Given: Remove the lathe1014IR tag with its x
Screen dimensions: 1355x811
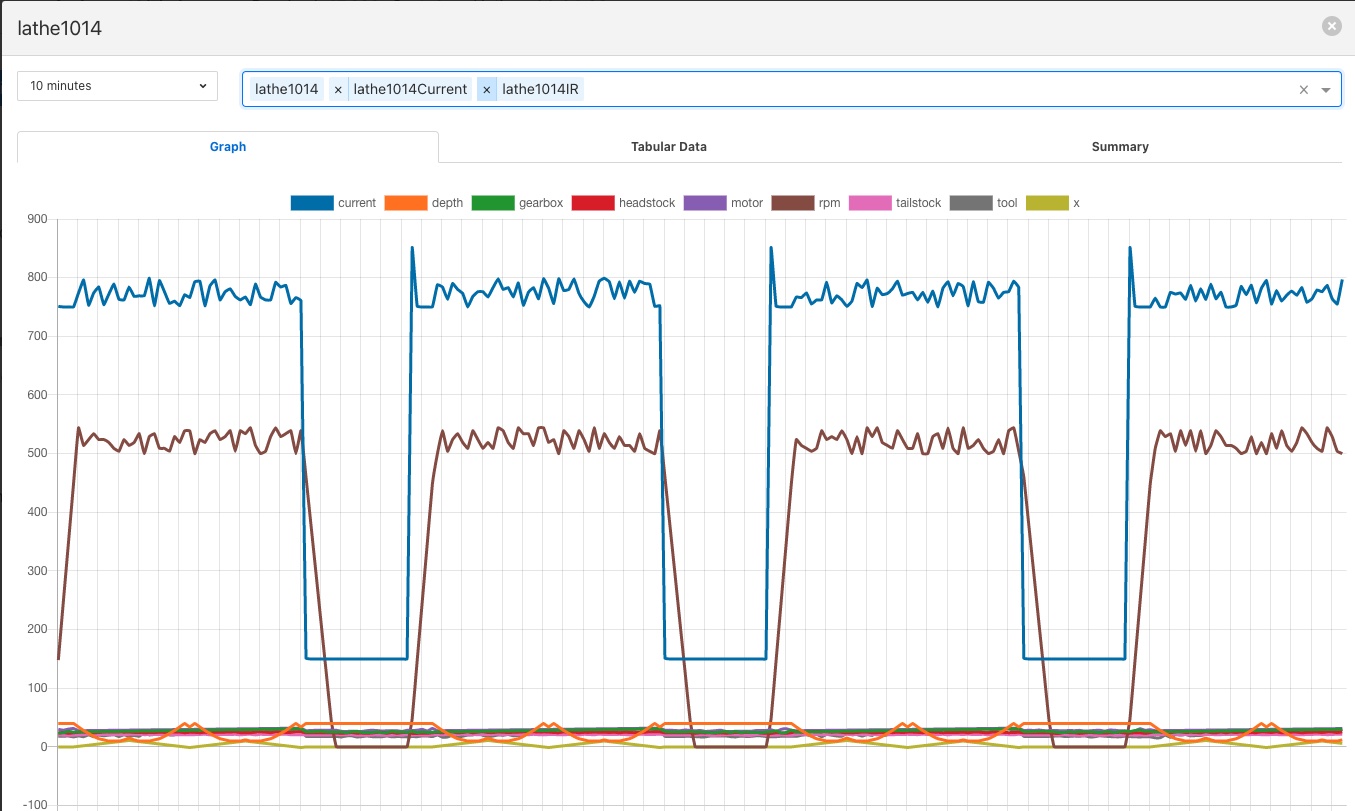Looking at the screenshot, I should 487,89.
